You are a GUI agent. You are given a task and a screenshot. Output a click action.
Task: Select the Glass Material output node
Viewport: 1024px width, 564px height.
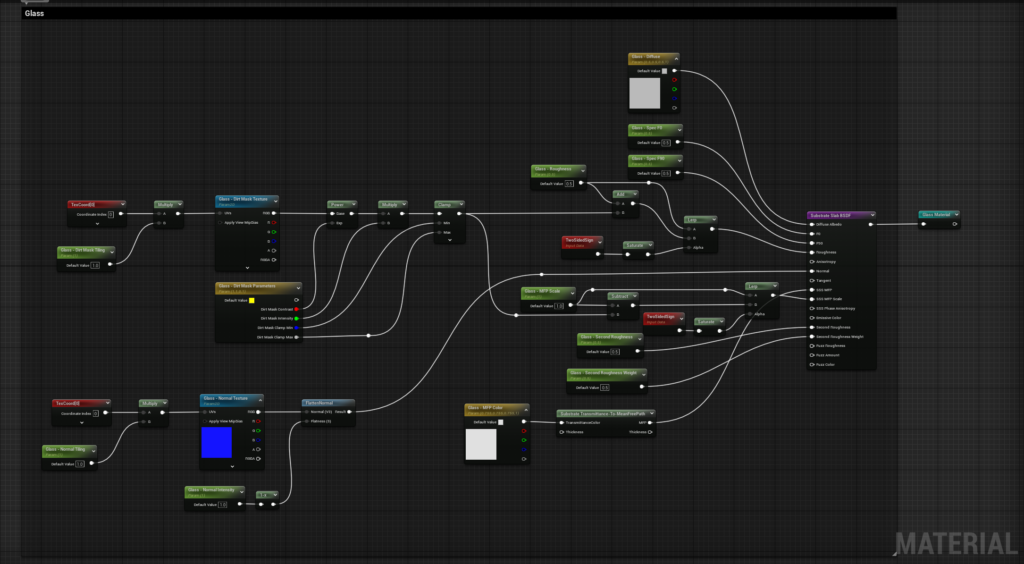click(937, 214)
